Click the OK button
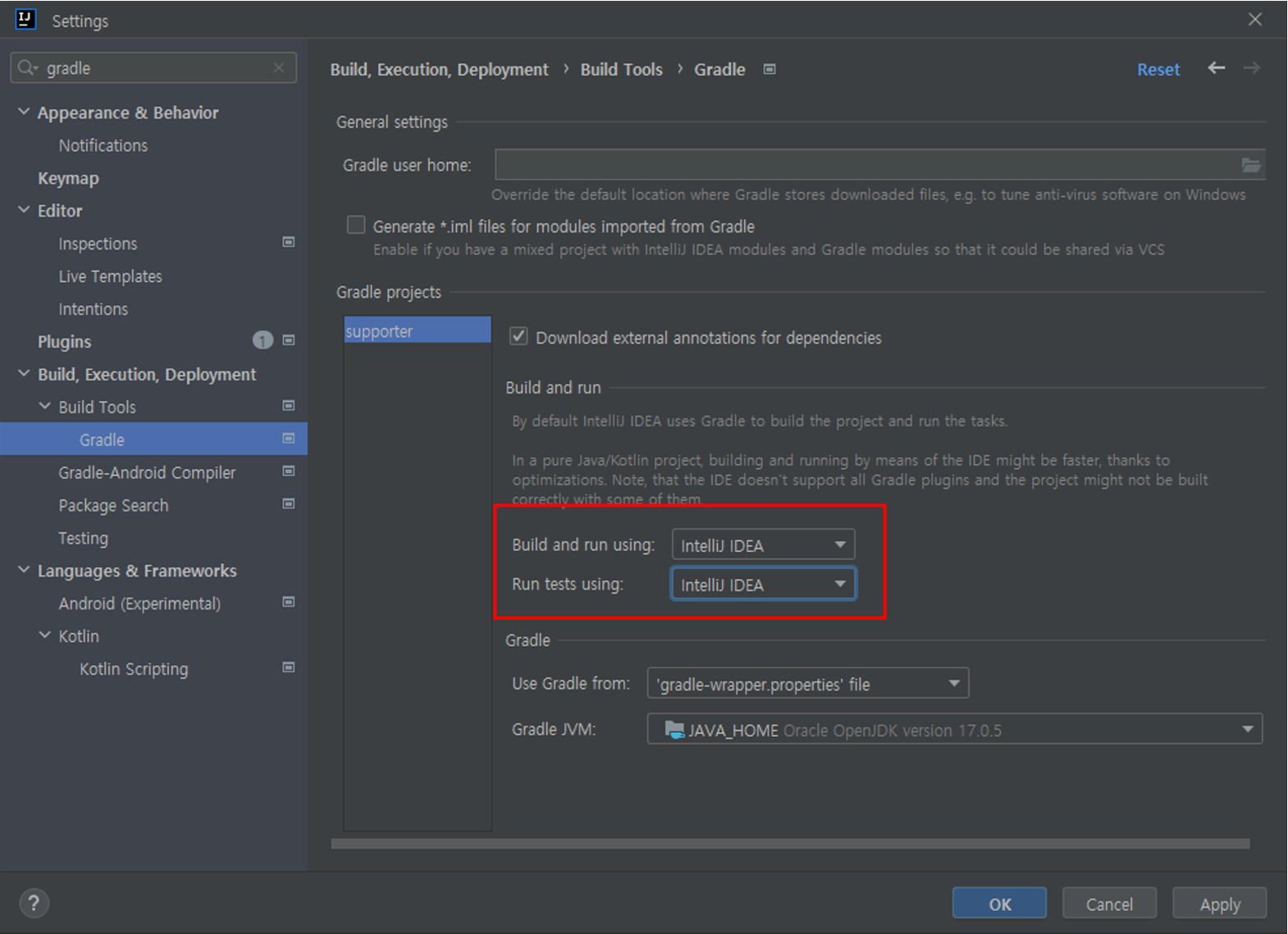The width and height of the screenshot is (1288, 934). 999,904
